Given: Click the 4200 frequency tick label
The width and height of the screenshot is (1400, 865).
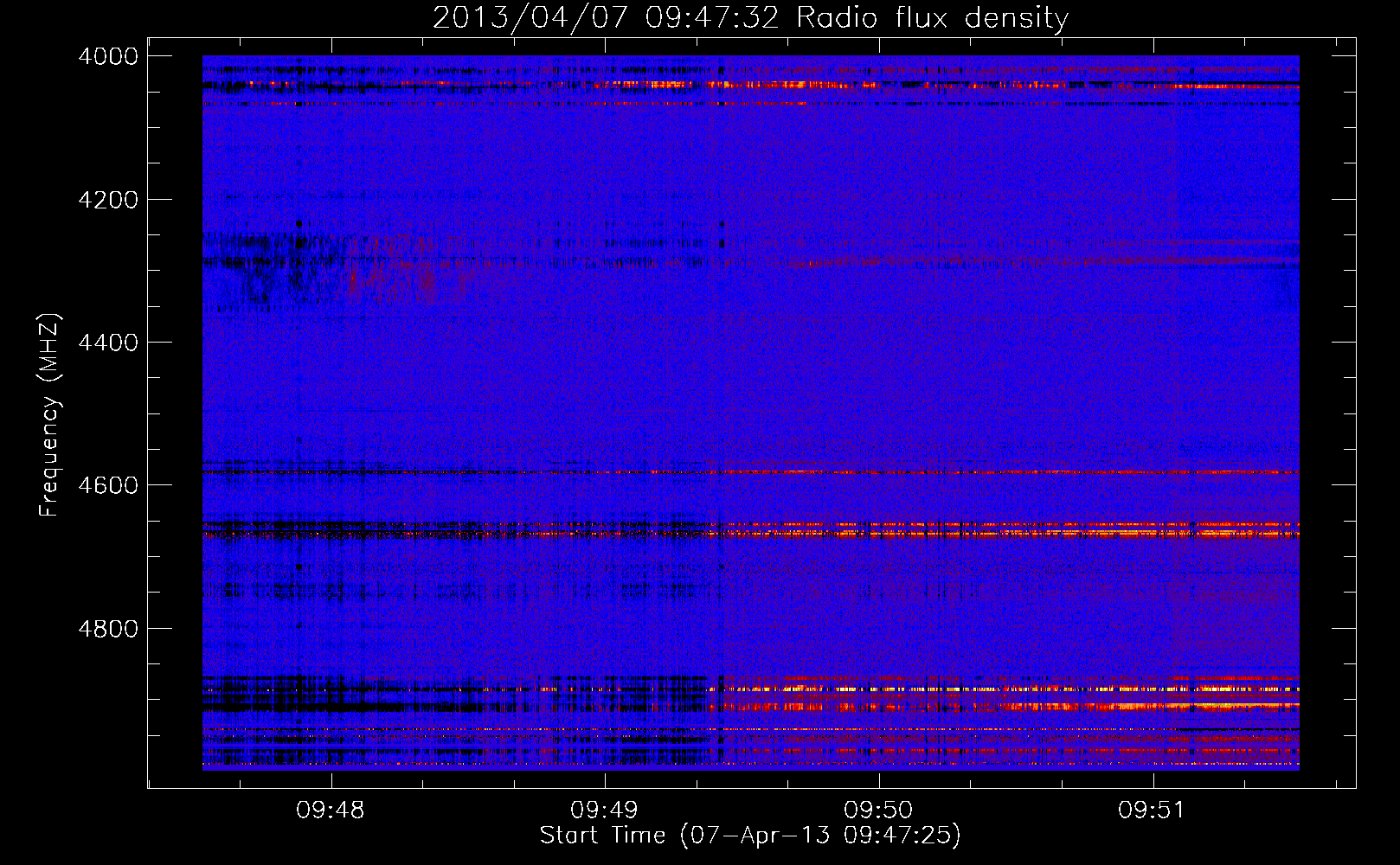Looking at the screenshot, I should pos(108,200).
